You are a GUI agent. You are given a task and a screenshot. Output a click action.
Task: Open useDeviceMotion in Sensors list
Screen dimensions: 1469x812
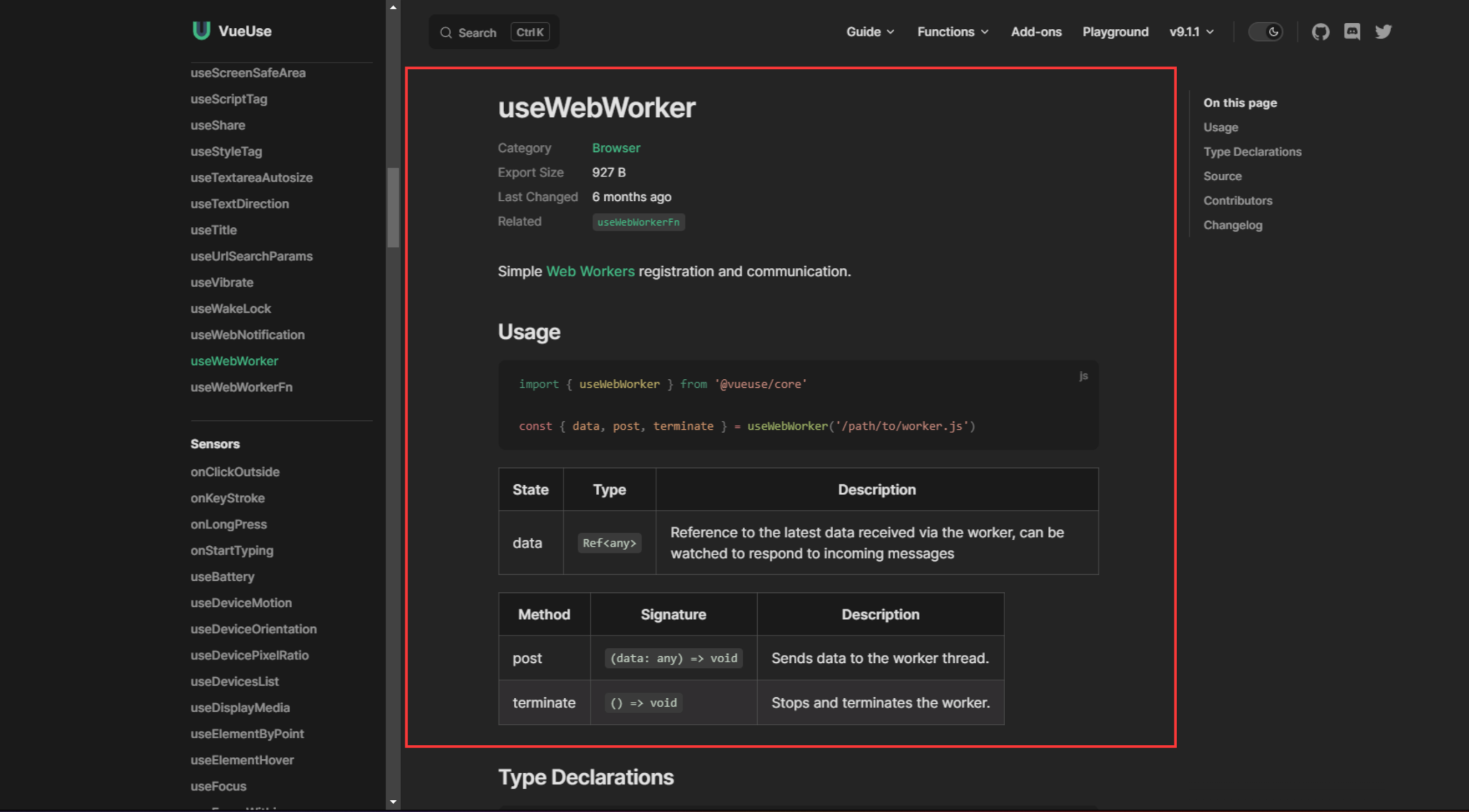[x=241, y=603]
